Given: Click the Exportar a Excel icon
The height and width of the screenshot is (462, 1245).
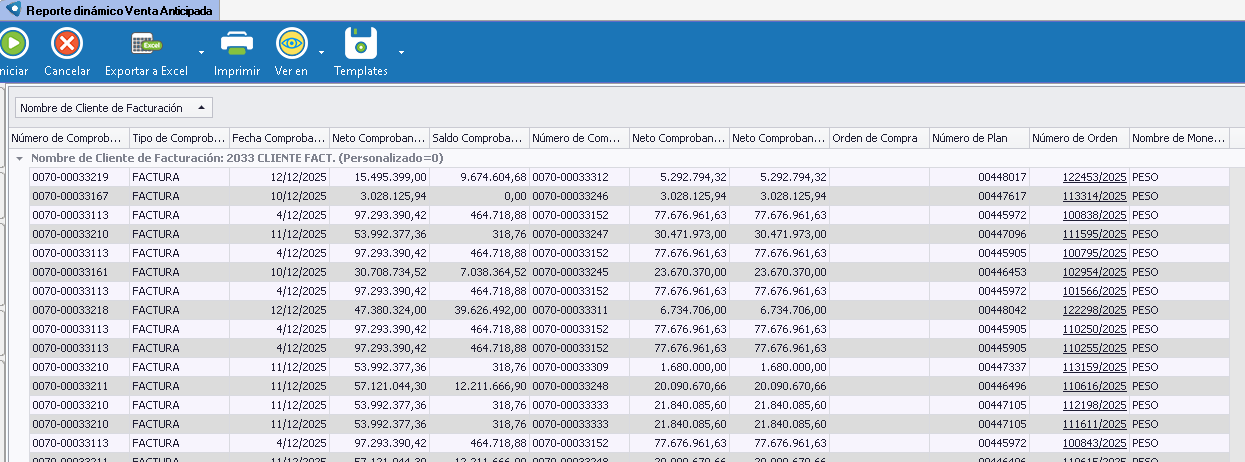Looking at the screenshot, I should coord(147,44).
